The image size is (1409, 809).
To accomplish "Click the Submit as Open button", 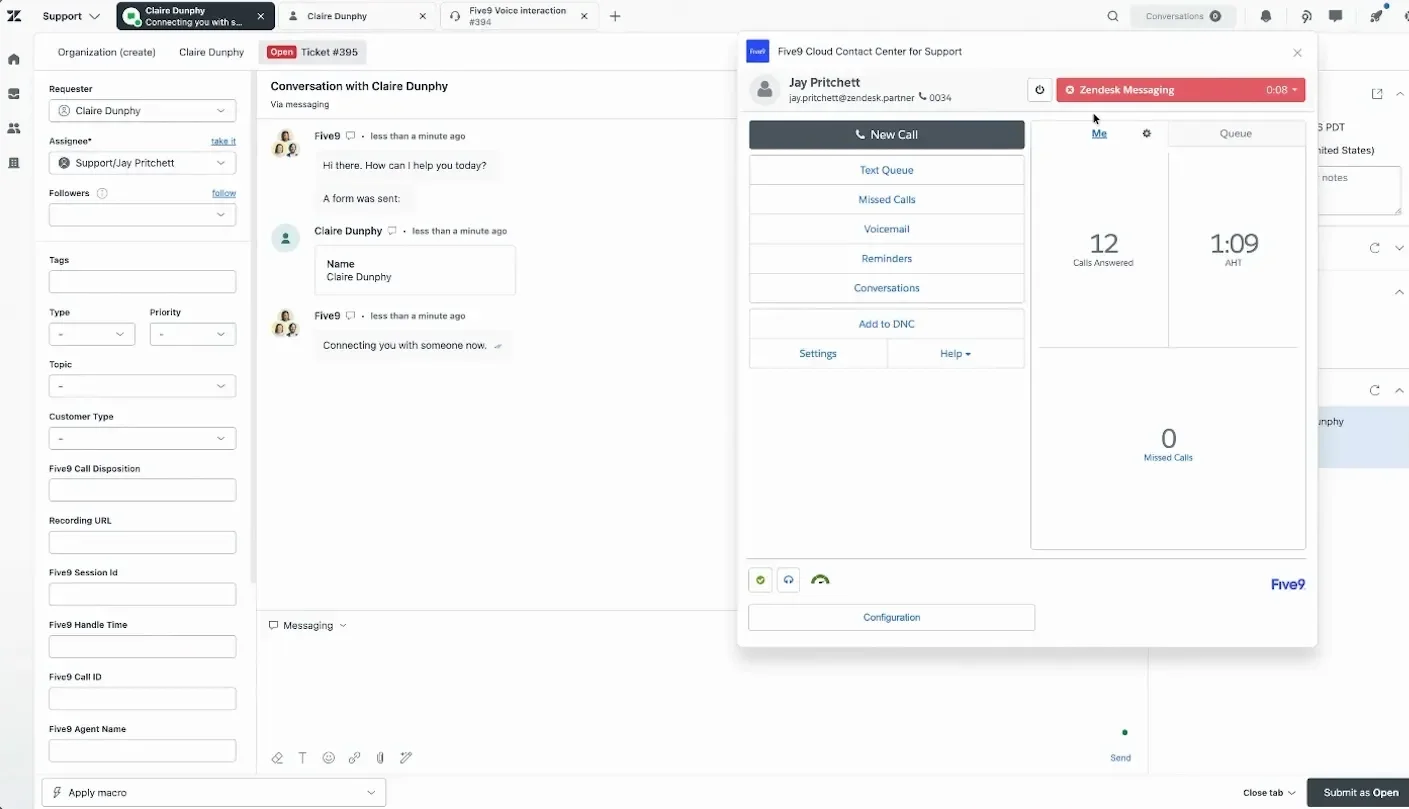I will coord(1360,793).
